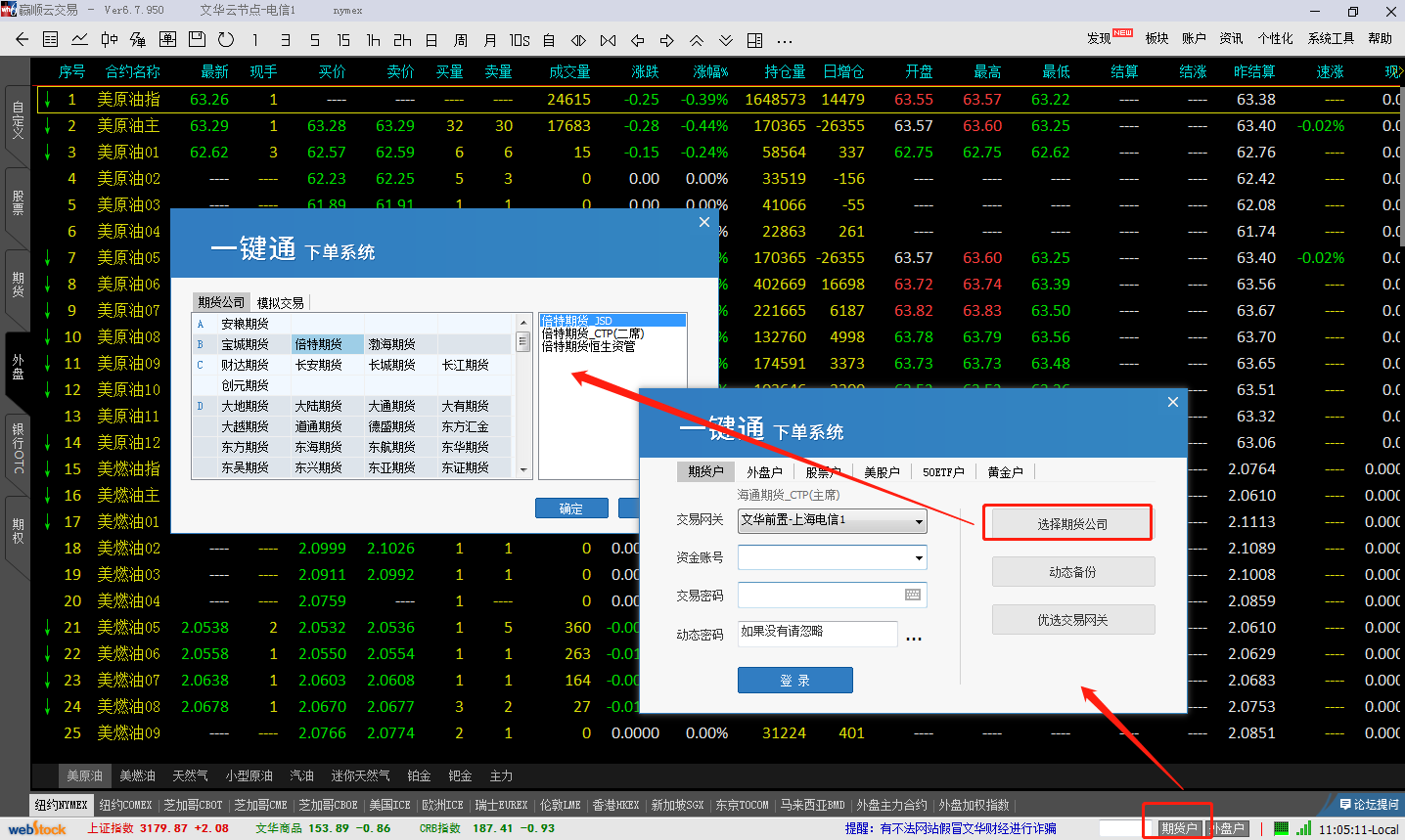The height and width of the screenshot is (840, 1405).
Task: Click the split layout panel icon
Action: click(x=755, y=40)
